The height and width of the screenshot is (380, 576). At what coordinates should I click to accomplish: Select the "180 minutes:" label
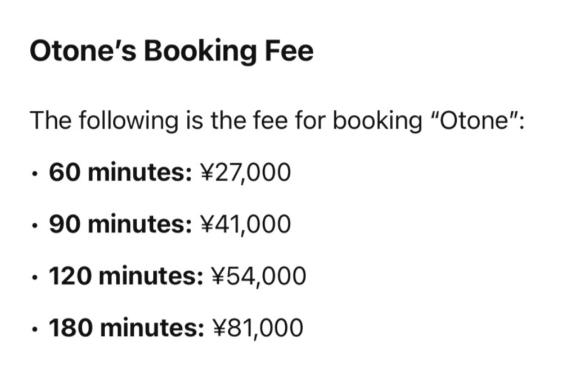[126, 328]
